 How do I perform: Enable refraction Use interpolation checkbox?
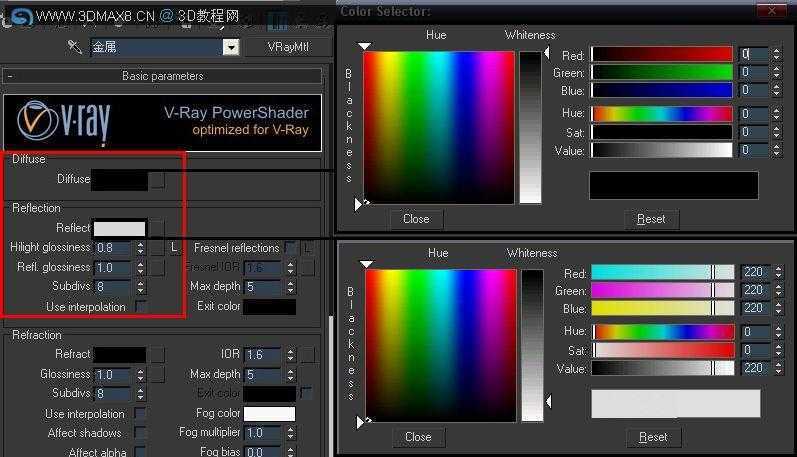(140, 413)
